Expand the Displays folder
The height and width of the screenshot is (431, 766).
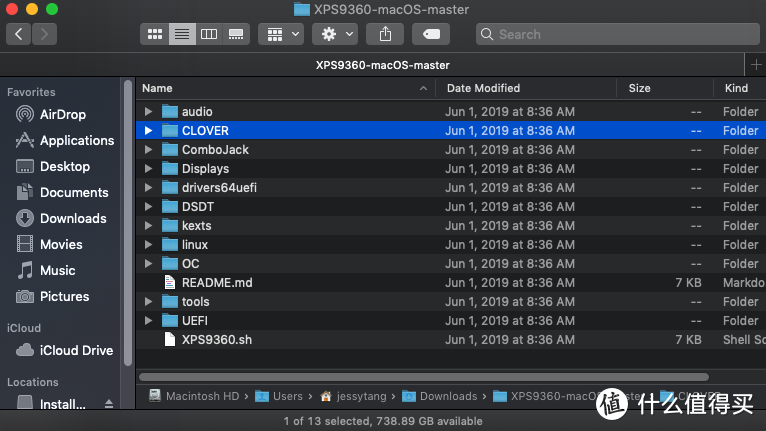(148, 169)
